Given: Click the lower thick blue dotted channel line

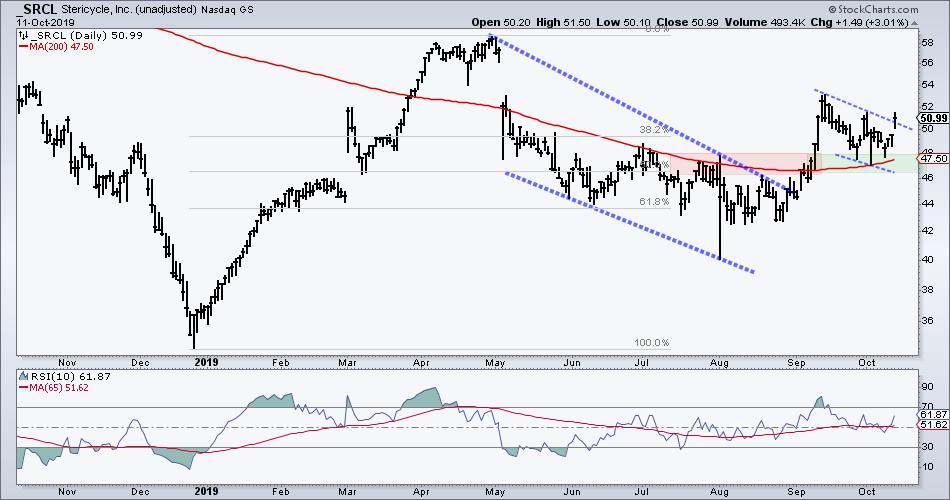Looking at the screenshot, I should (630, 223).
